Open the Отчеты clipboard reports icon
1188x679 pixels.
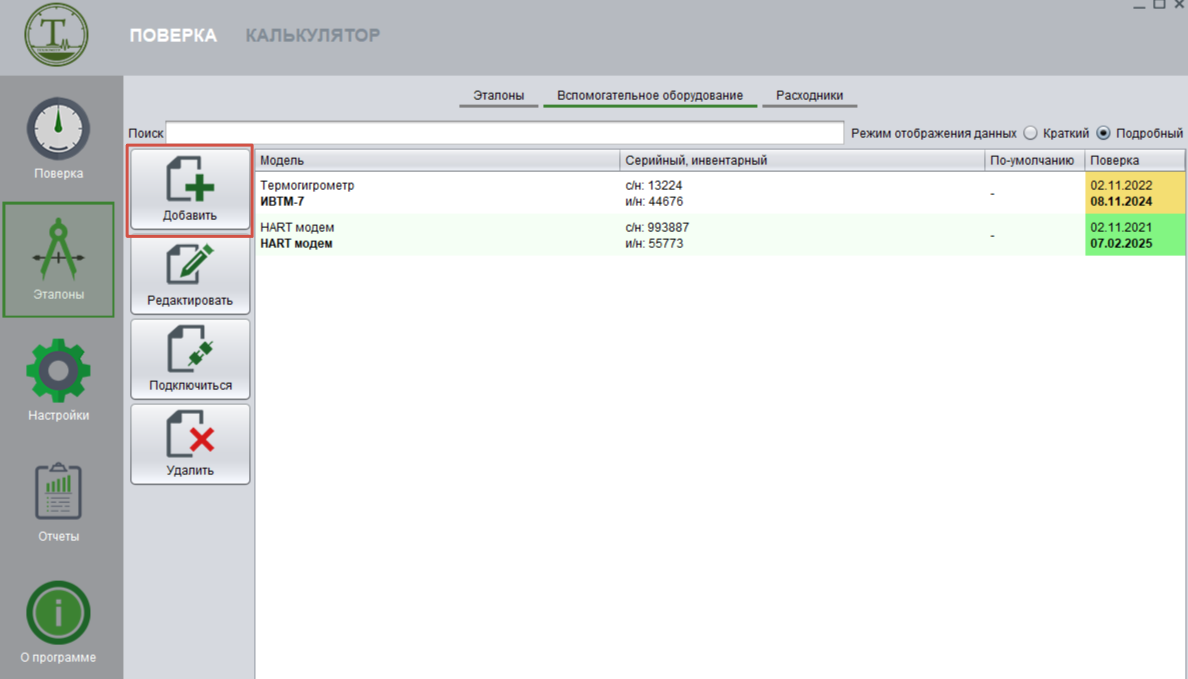pos(58,492)
